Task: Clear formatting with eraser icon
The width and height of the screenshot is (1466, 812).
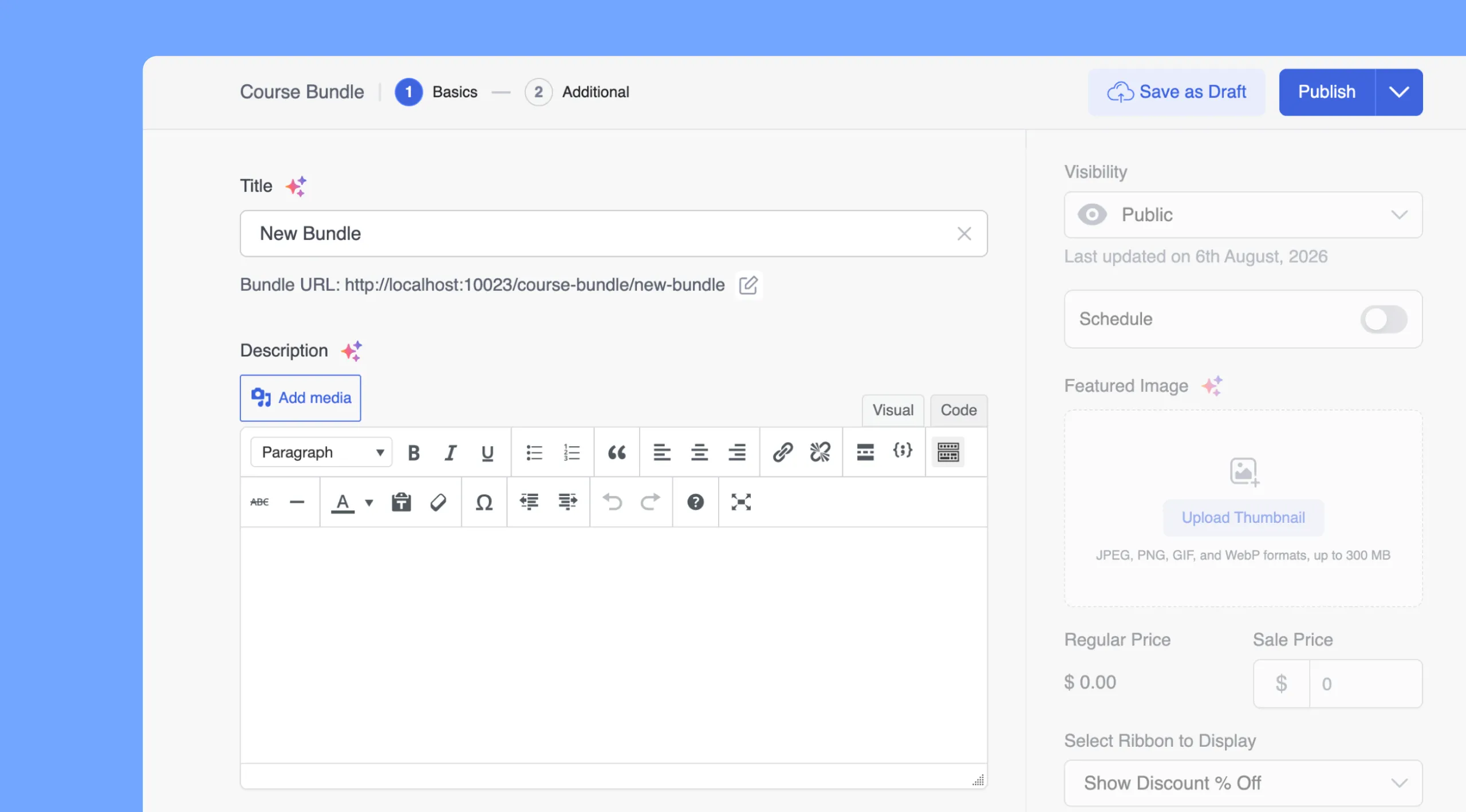Action: (438, 502)
